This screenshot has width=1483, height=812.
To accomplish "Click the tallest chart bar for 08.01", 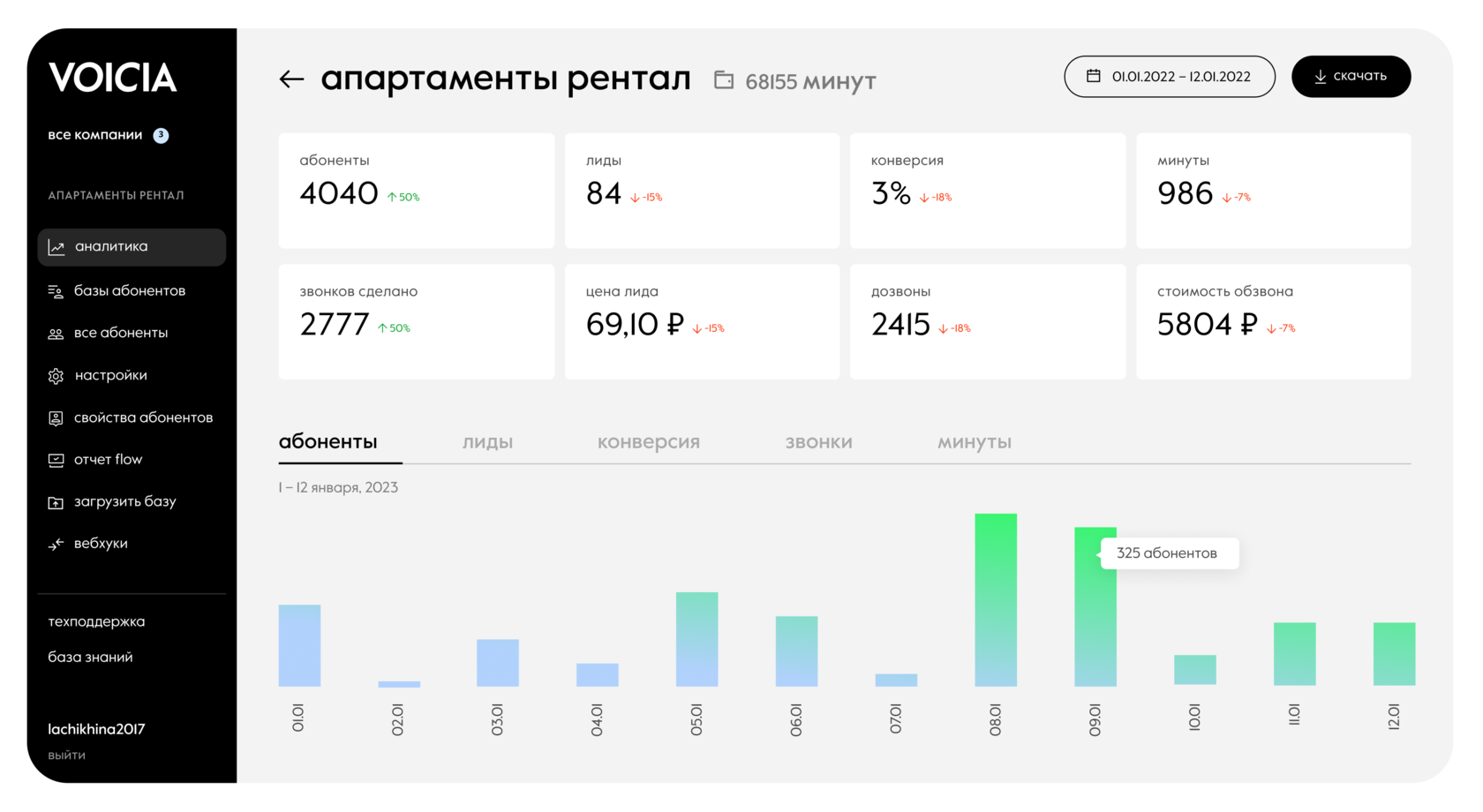I will click(996, 600).
